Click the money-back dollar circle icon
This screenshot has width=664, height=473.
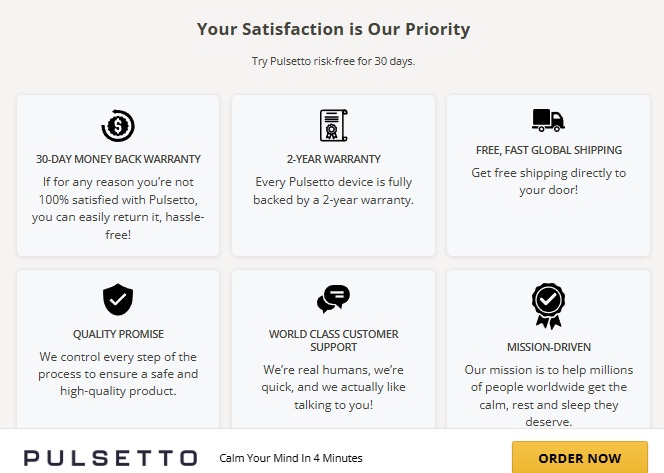point(118,125)
